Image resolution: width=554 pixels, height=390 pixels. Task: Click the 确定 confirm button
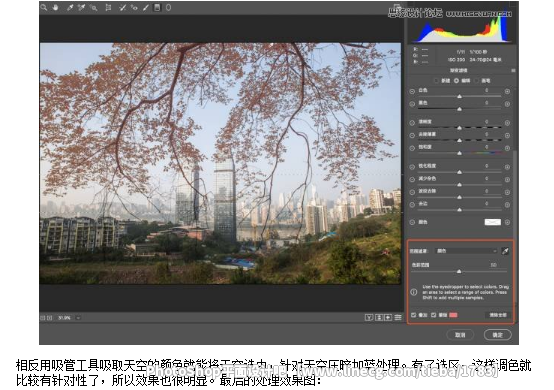click(497, 335)
